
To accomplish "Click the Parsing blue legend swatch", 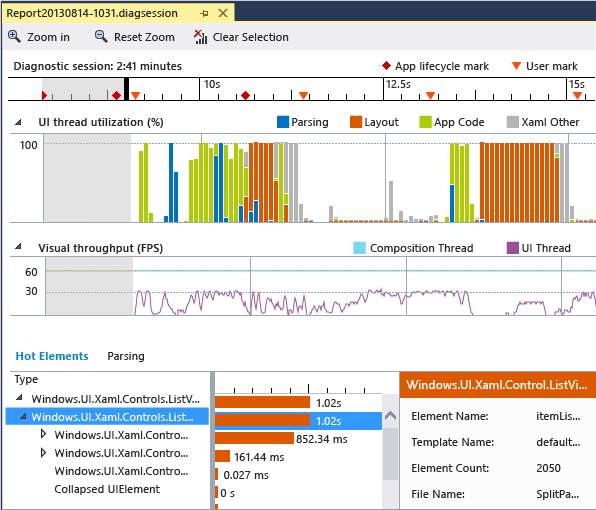I will coord(283,122).
